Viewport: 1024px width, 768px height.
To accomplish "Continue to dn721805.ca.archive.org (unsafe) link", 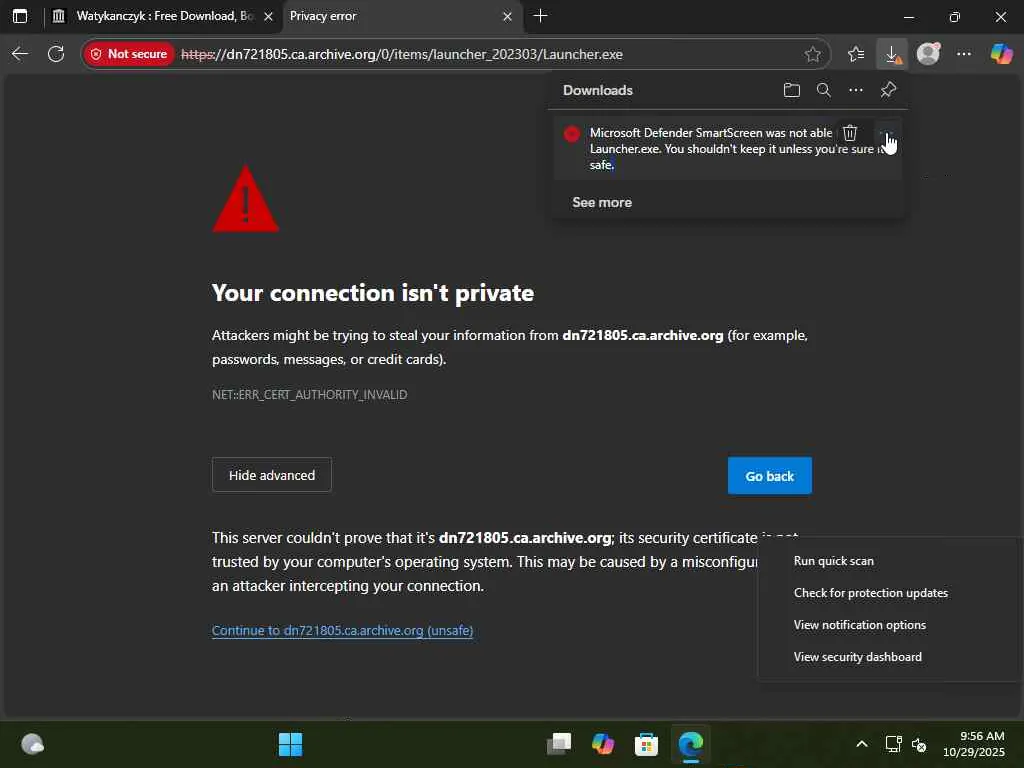I will coord(343,630).
